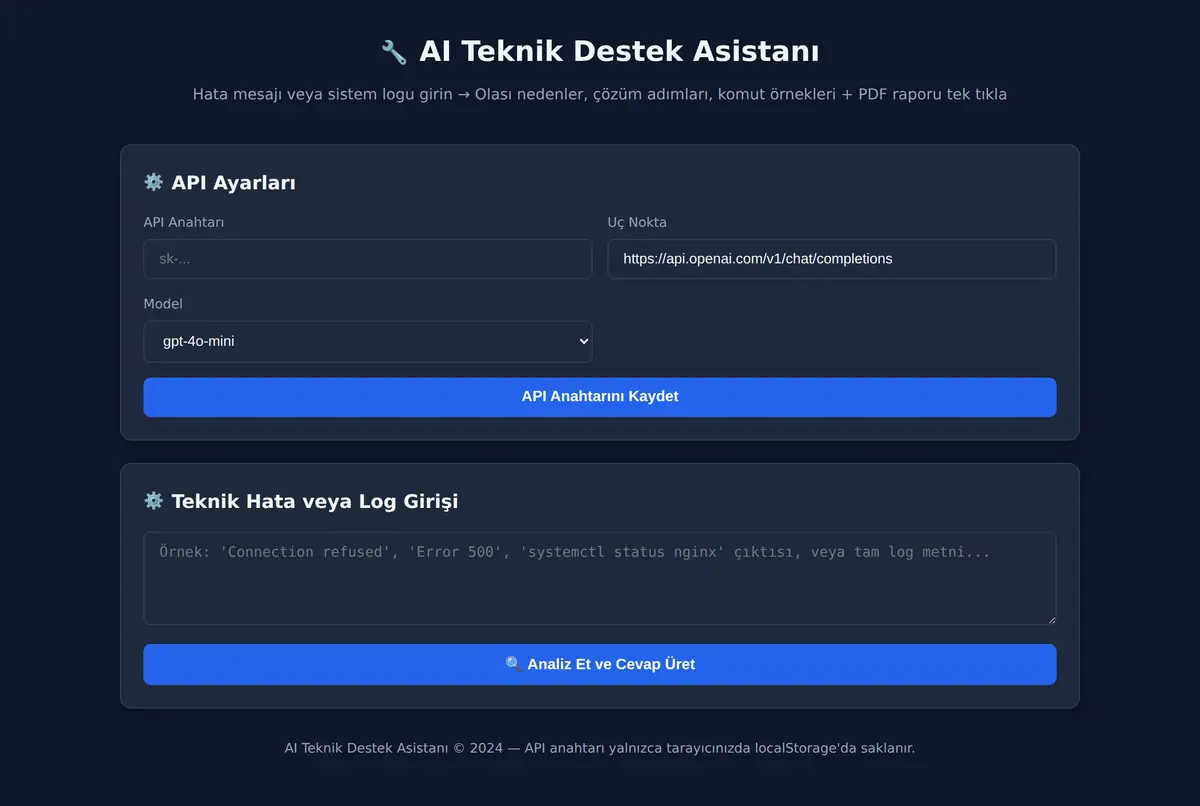Focus the API Anahtarı input field

tap(368, 259)
